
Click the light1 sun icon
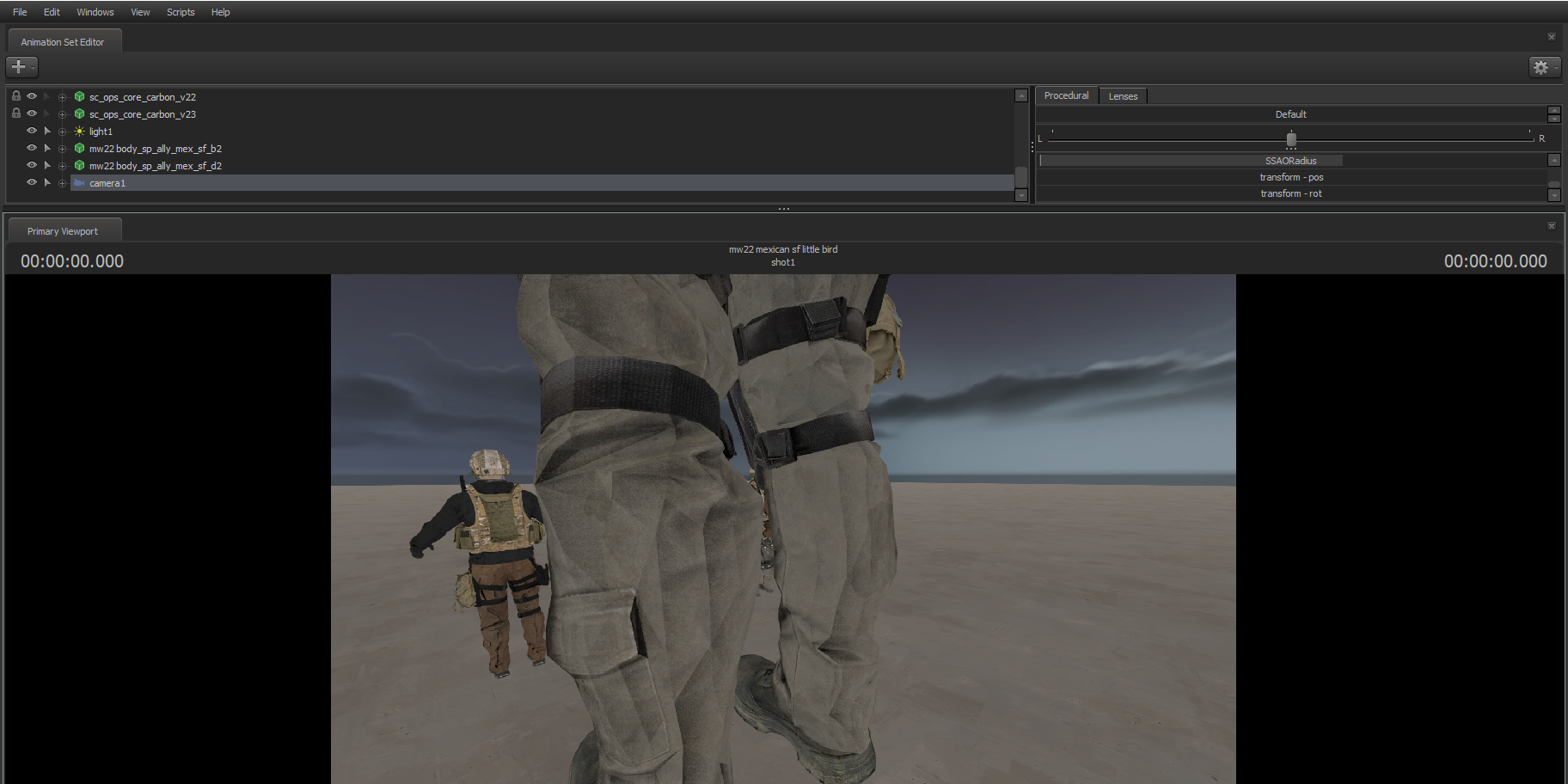78,131
